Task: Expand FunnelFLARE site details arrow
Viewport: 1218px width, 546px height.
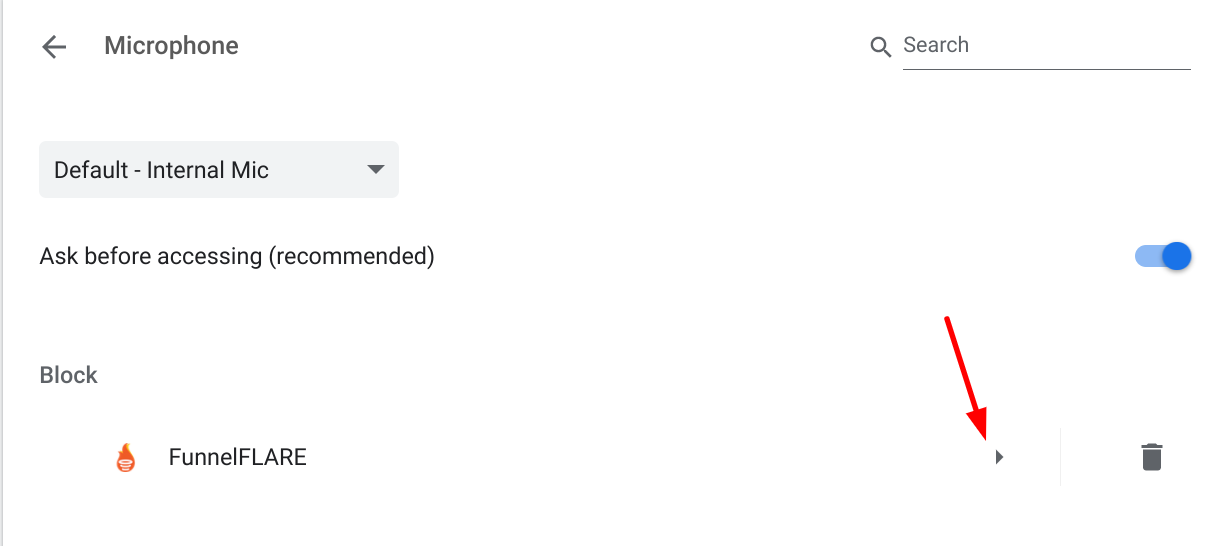Action: coord(999,457)
